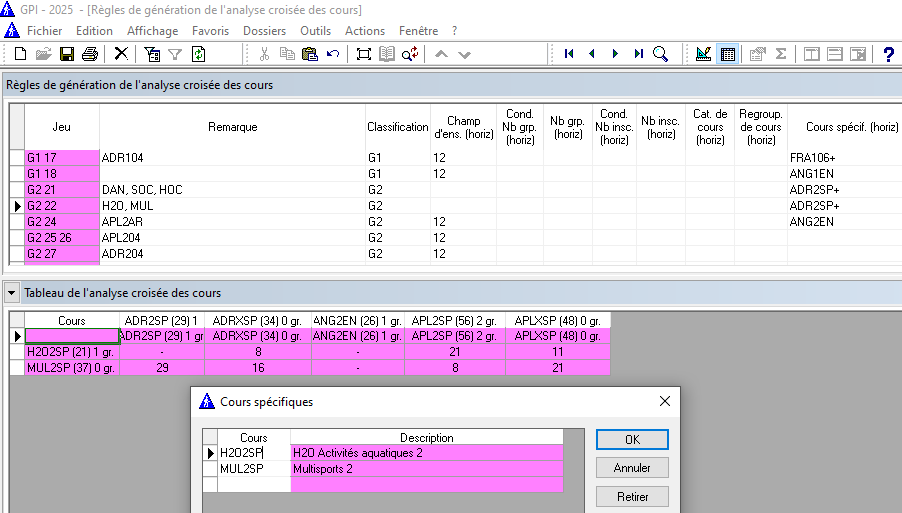The image size is (902, 513).
Task: Toggle the table grid view button
Action: pos(728,54)
